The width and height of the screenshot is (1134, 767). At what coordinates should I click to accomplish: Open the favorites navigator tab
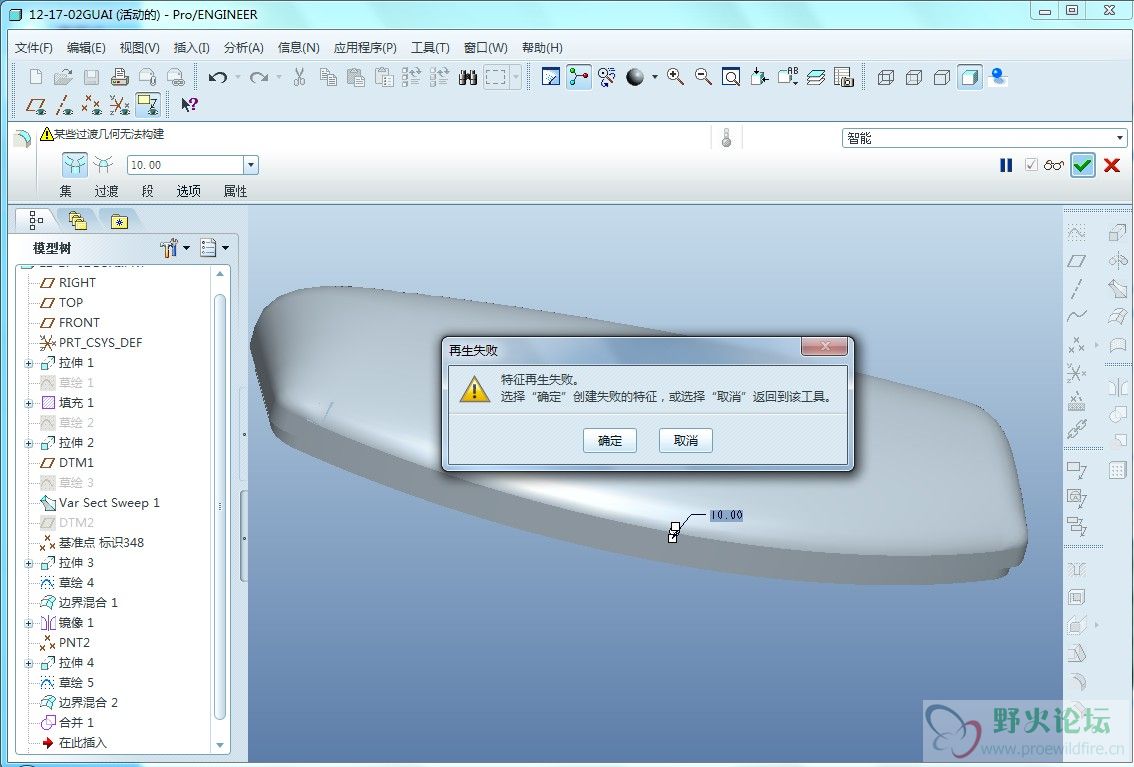click(119, 220)
